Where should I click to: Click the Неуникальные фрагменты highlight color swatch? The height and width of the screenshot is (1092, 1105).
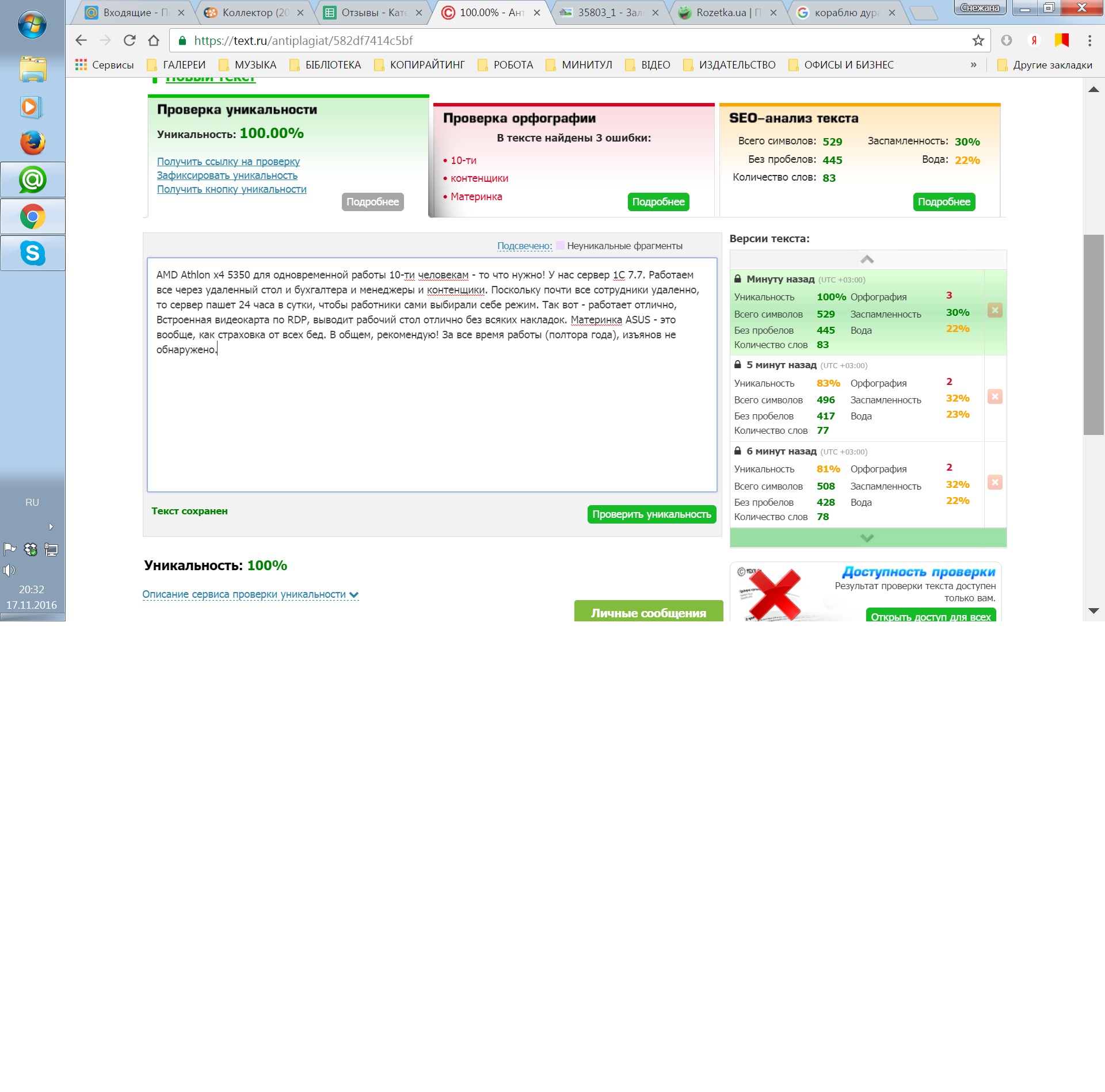coord(560,246)
